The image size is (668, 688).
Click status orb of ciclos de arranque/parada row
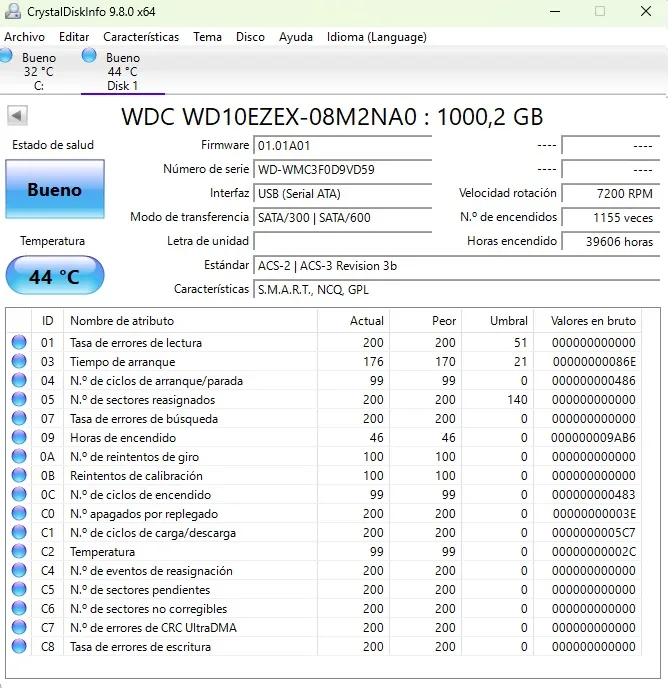pyautogui.click(x=19, y=380)
